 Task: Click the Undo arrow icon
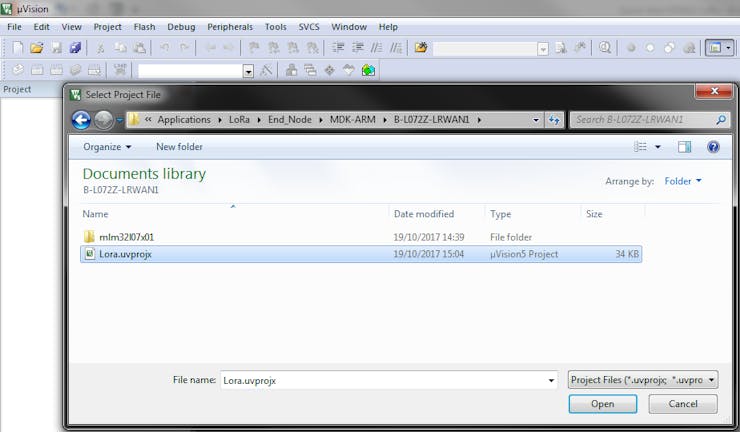click(165, 48)
